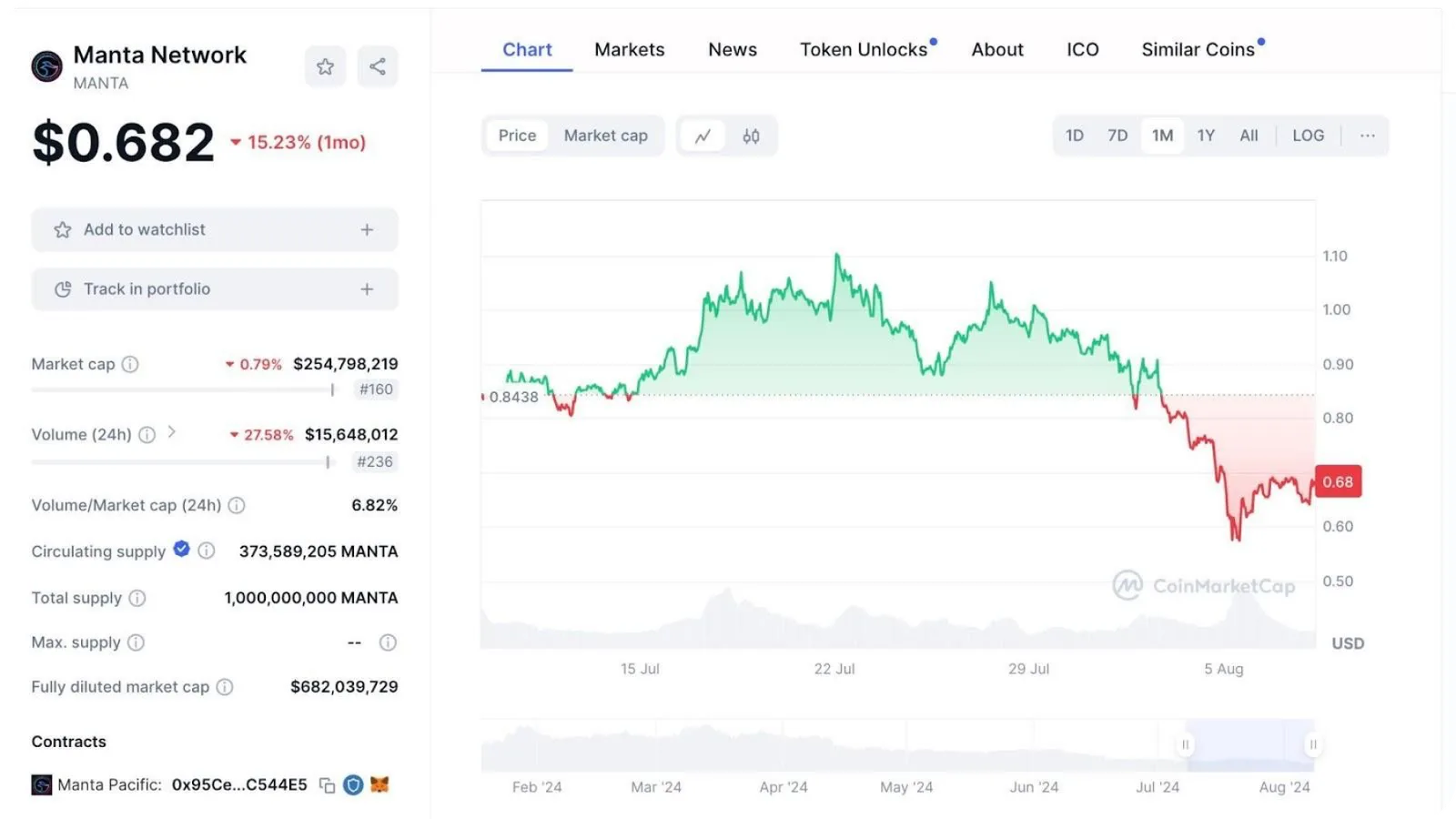Viewport: 1456px width, 819px height.
Task: Click the #160 market cap rank badge
Action: coord(376,389)
